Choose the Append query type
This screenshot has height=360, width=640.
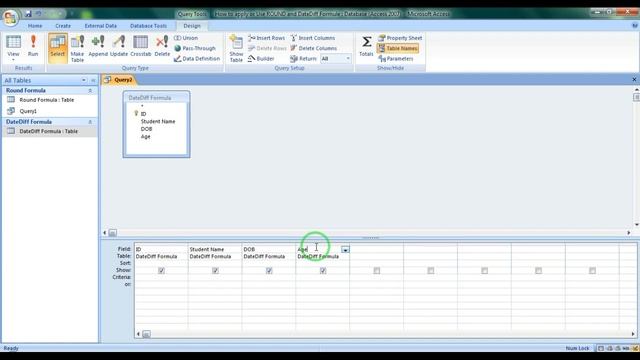(98, 46)
